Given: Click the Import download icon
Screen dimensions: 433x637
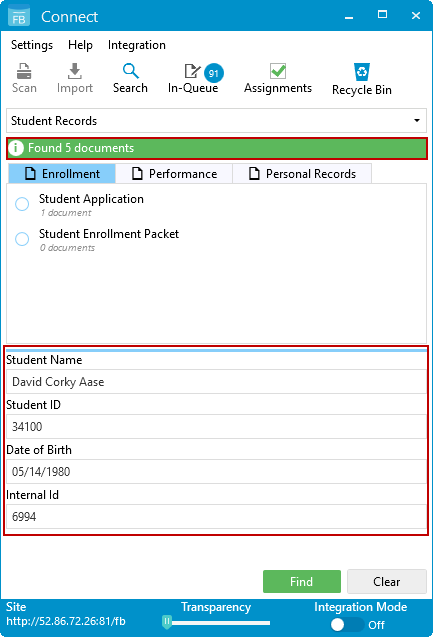Looking at the screenshot, I should [74, 72].
